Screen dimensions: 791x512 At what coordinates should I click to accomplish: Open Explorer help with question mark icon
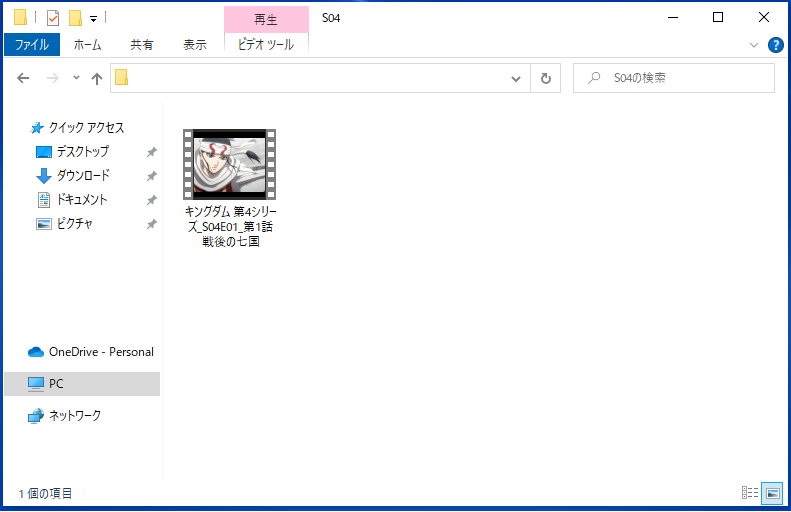(775, 45)
